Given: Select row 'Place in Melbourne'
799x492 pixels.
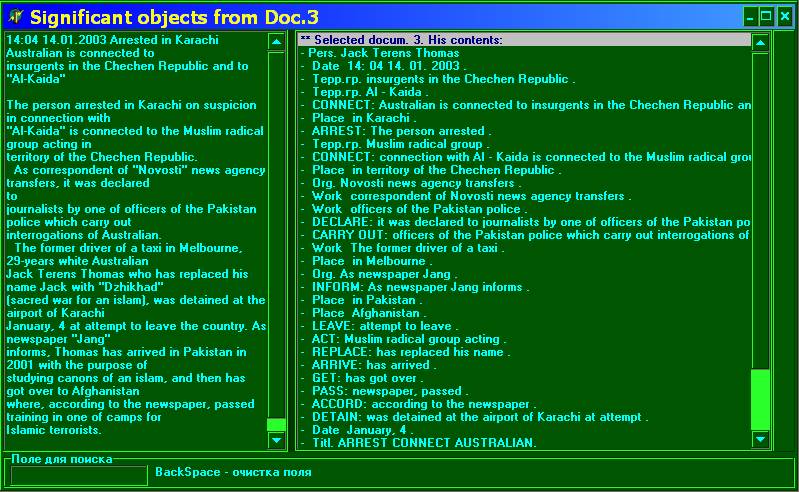Looking at the screenshot, I should [524, 261].
